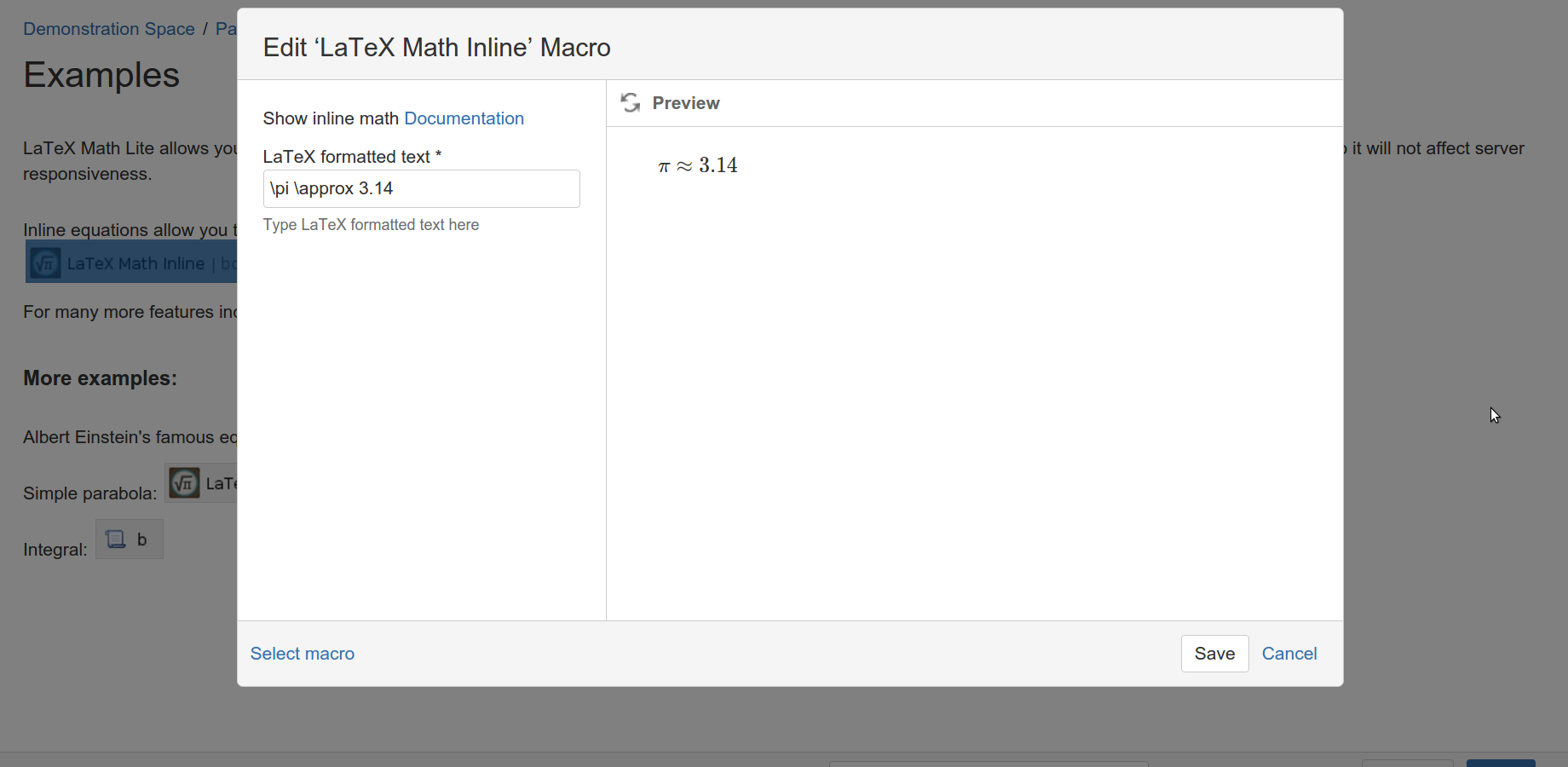
Task: Select the Simple parabola macro icon
Action: point(184,483)
